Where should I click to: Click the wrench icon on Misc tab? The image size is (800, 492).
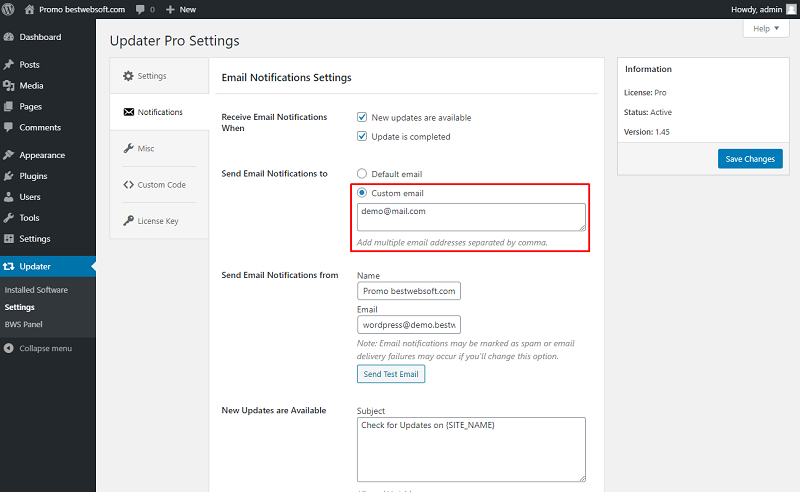129,148
